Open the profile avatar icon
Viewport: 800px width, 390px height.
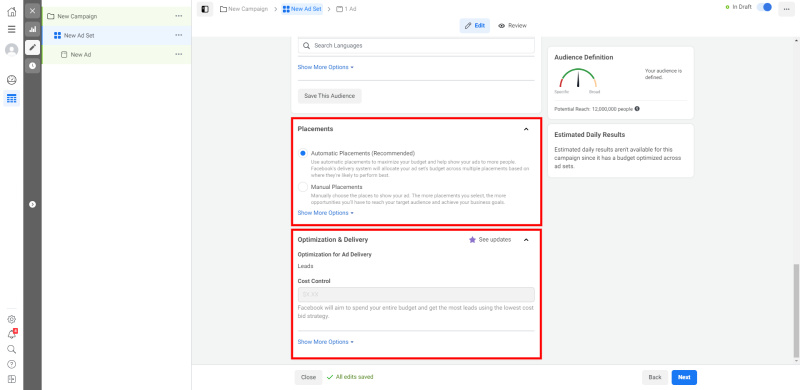click(11, 50)
